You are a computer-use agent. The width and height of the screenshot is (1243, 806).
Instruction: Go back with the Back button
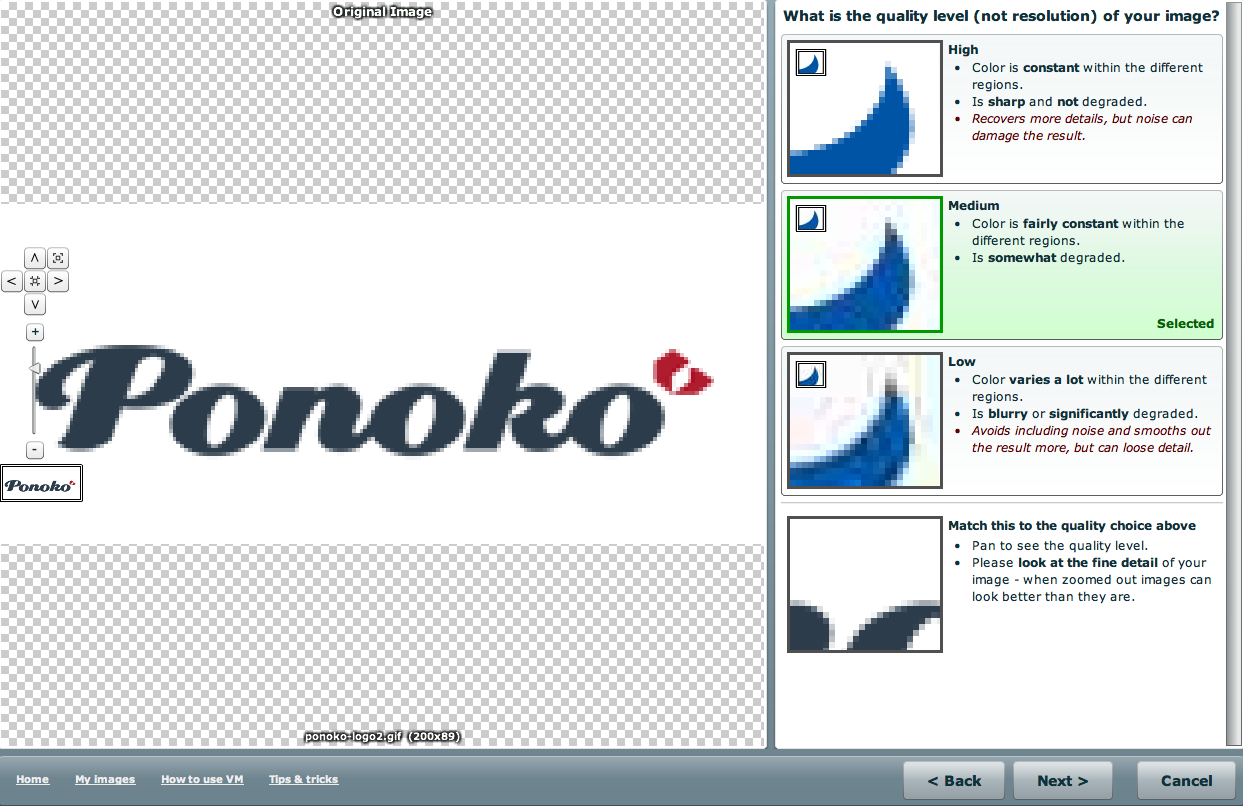click(953, 780)
